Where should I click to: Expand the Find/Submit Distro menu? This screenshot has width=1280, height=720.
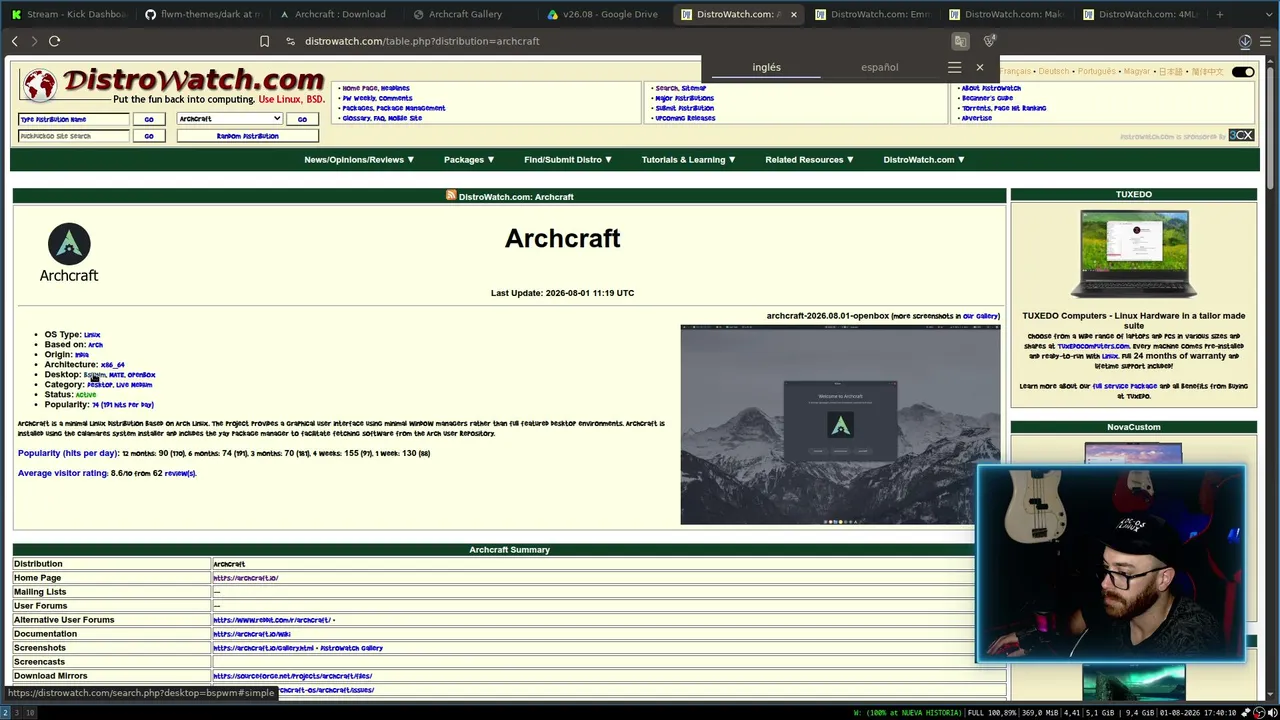coord(568,160)
